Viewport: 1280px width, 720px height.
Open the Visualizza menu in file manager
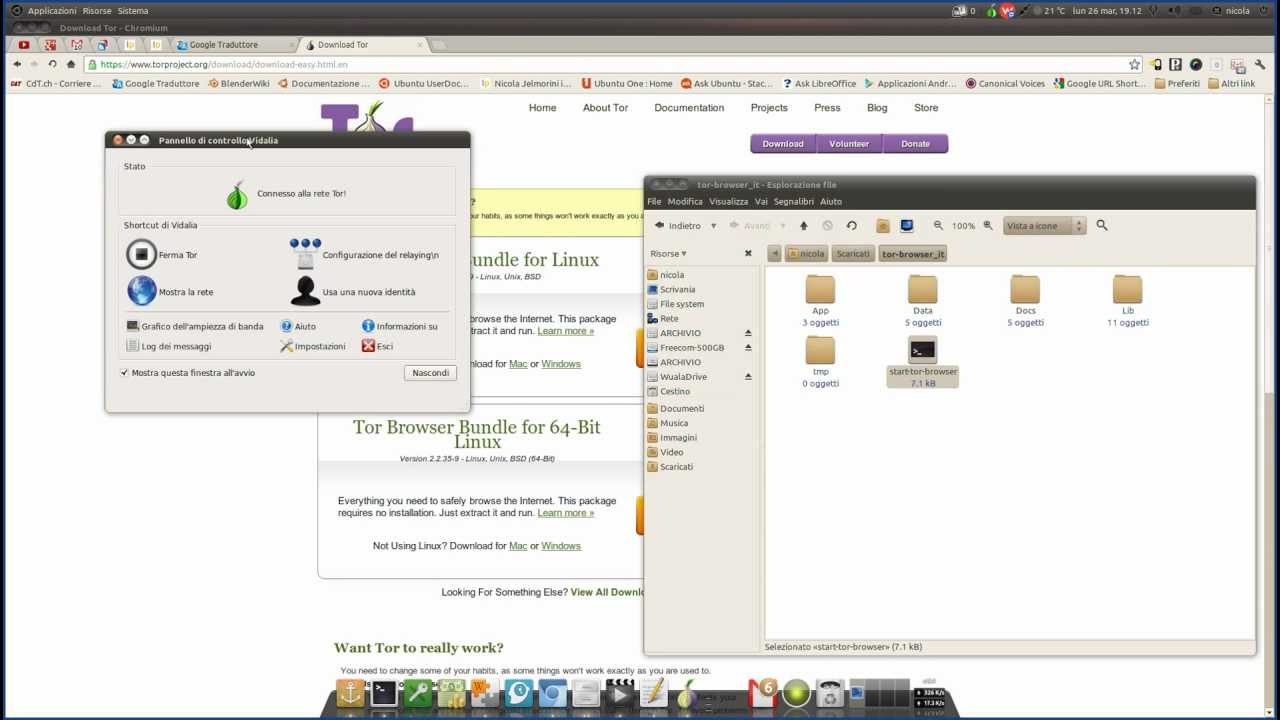[x=728, y=201]
